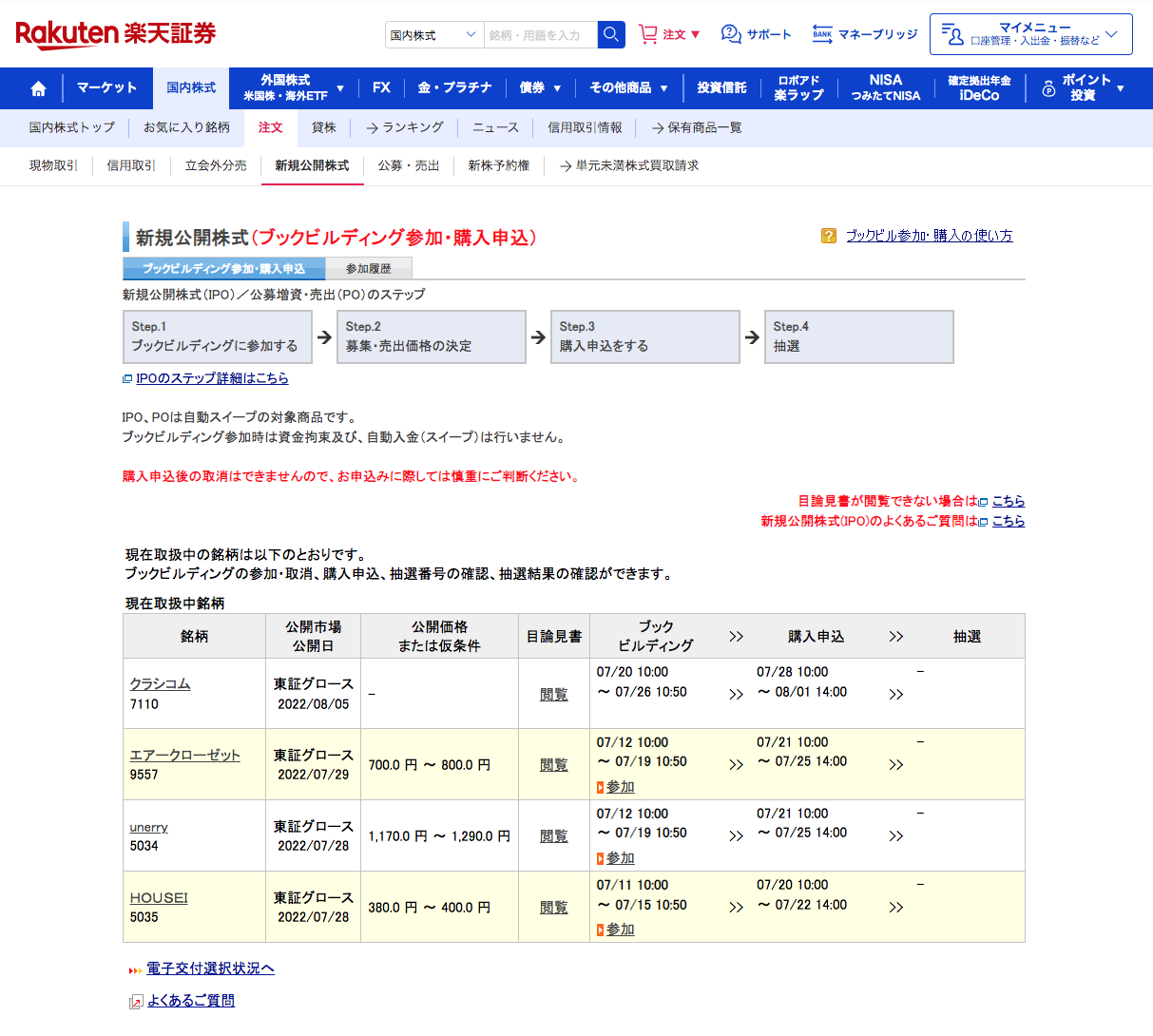Select the 公募・売出 sub-tab

point(409,165)
